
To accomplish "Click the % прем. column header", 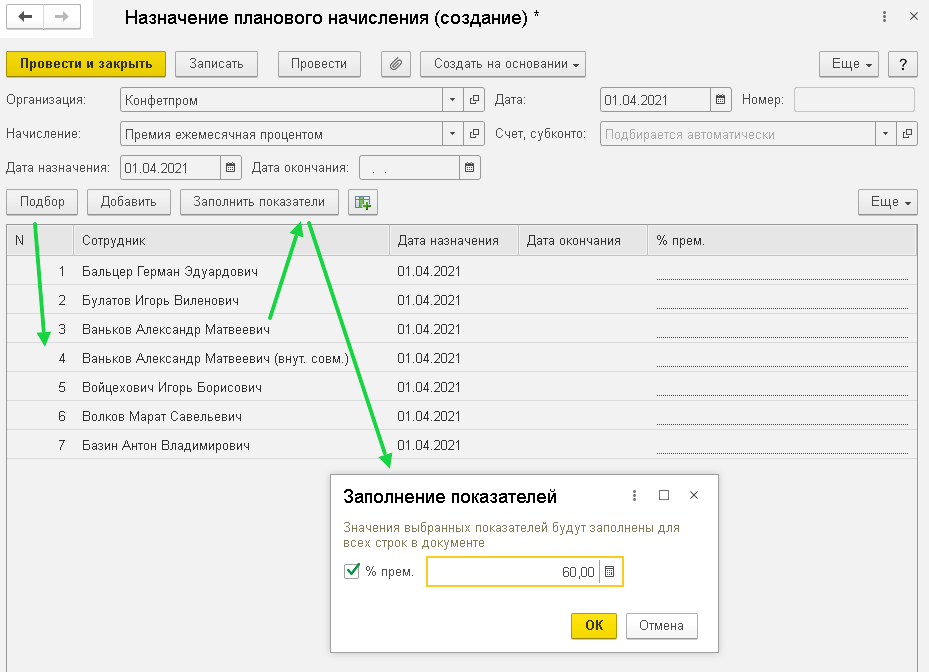I will 782,241.
